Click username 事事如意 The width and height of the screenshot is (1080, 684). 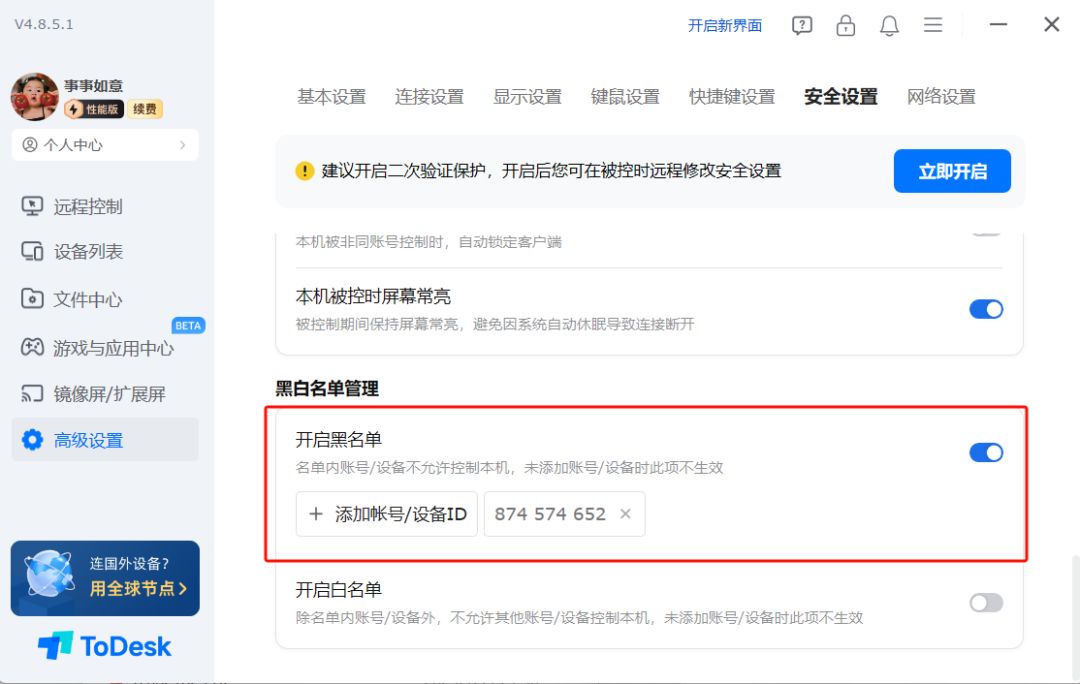click(94, 85)
